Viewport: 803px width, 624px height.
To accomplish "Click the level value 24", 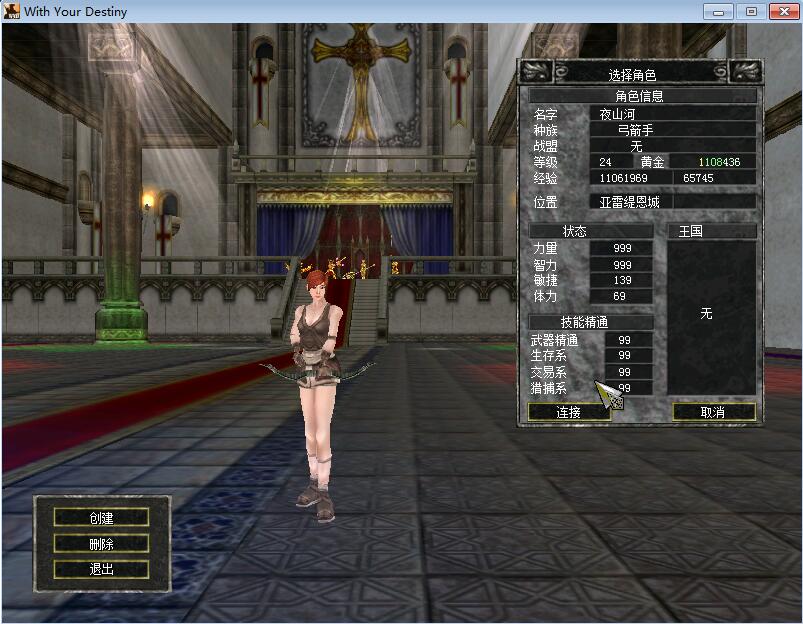I will 605,162.
